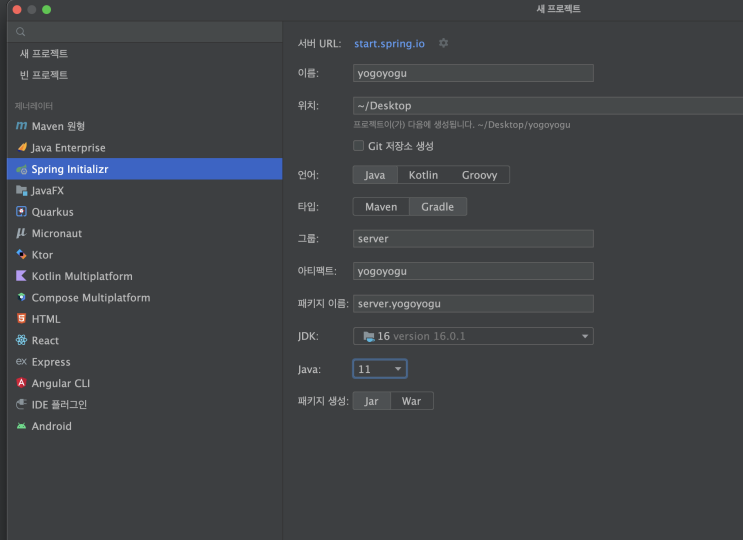Click the Spring Initializr leaf icon

tap(22, 169)
